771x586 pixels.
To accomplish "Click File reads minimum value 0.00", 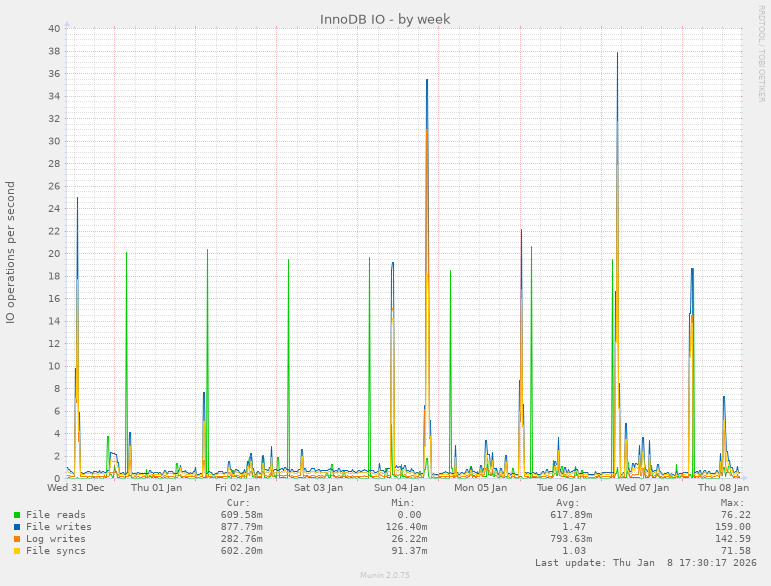I will point(409,515).
